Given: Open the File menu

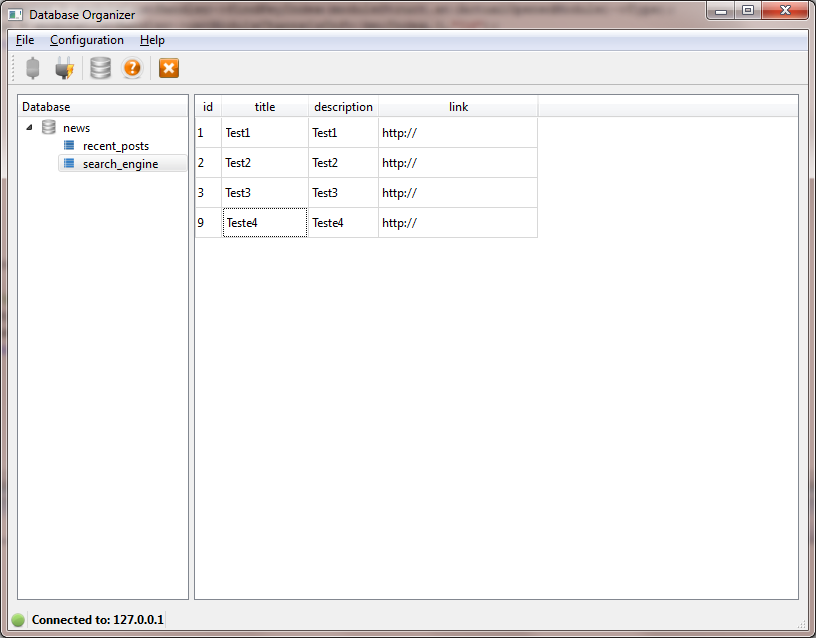Looking at the screenshot, I should (x=25, y=40).
